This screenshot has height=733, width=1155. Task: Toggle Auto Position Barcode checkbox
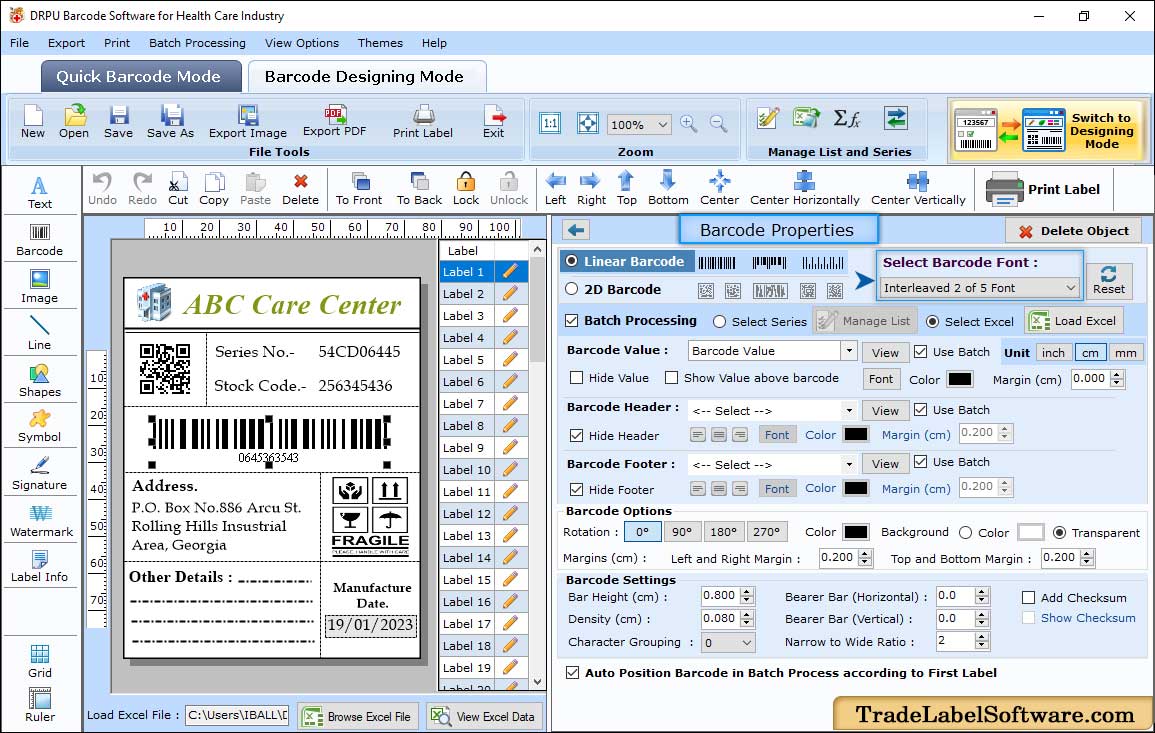click(x=572, y=673)
